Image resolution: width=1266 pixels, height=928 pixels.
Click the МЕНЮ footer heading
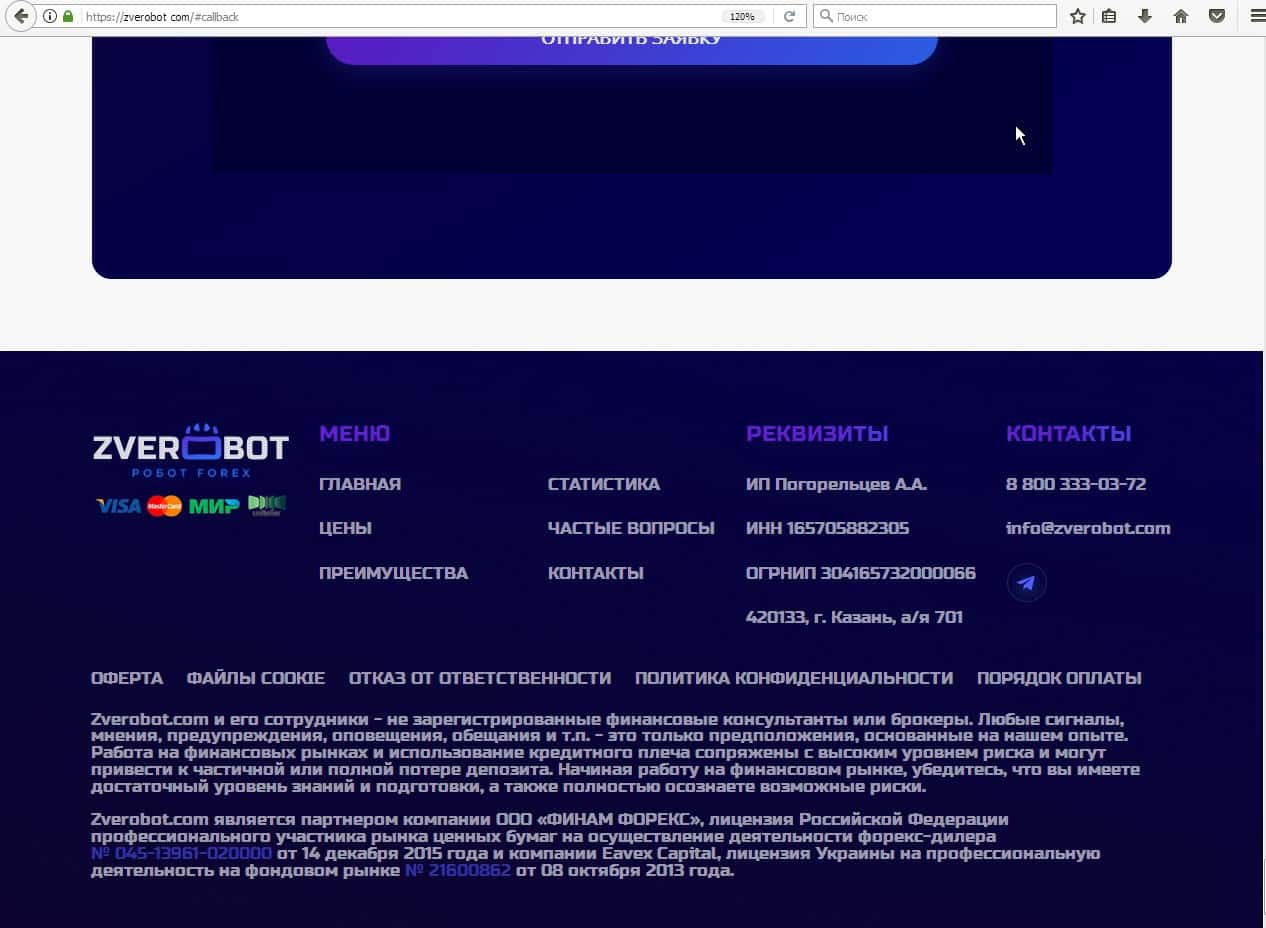(354, 433)
